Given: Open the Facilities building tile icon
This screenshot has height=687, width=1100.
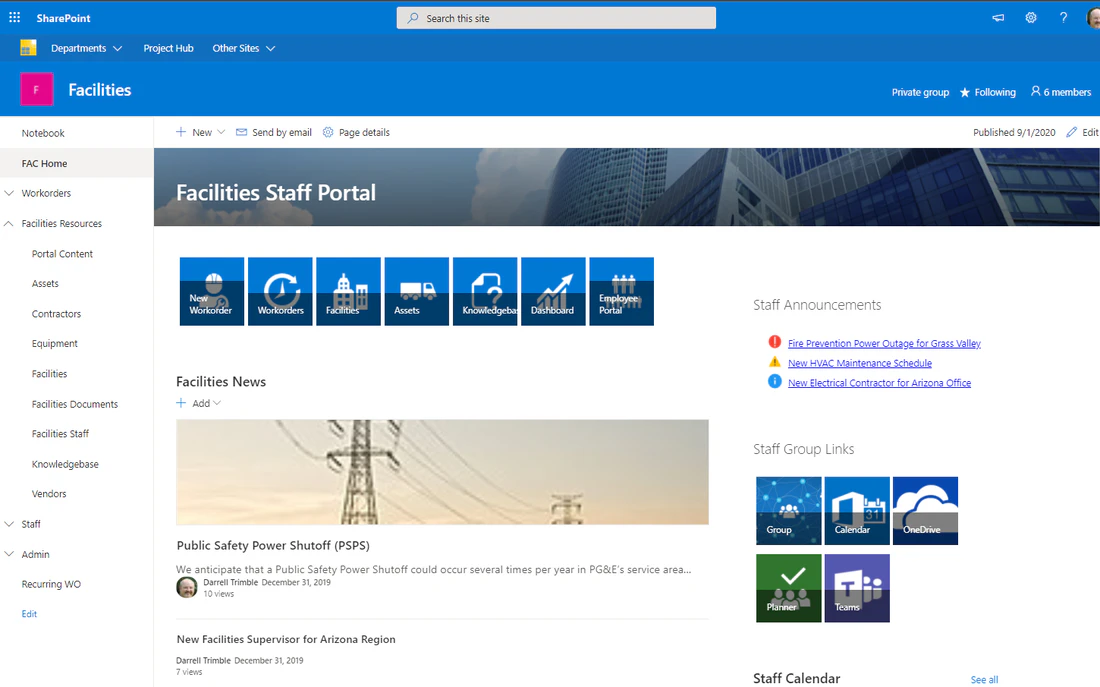Looking at the screenshot, I should point(348,291).
